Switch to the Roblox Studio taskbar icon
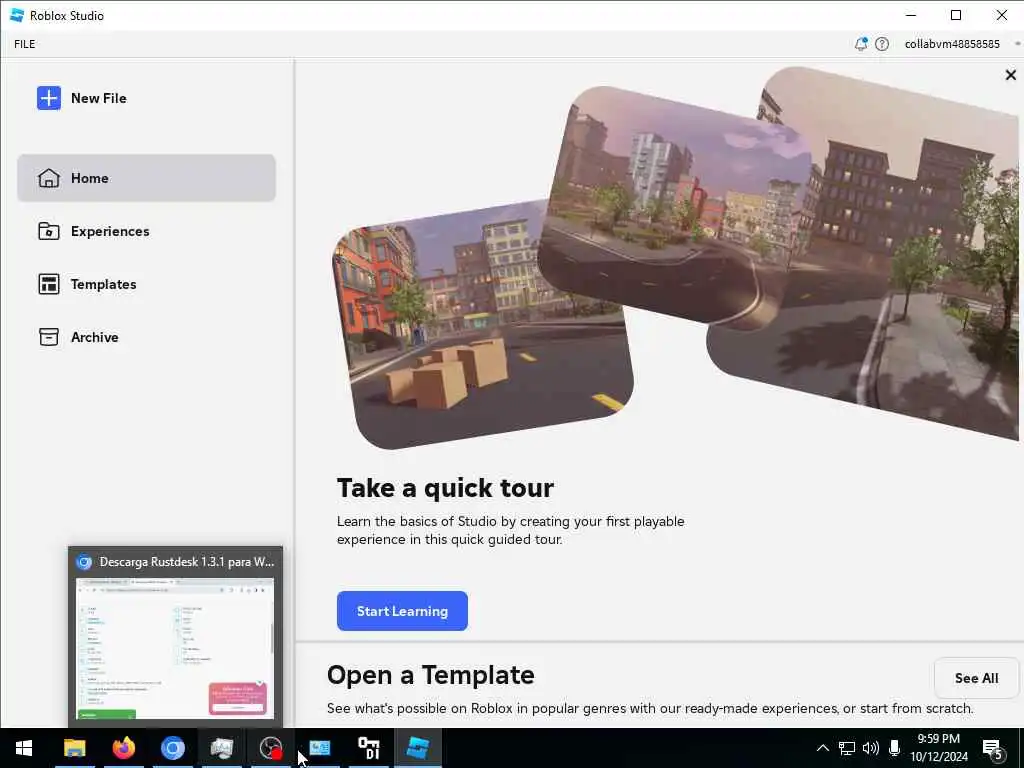Image resolution: width=1024 pixels, height=768 pixels. pyautogui.click(x=418, y=748)
